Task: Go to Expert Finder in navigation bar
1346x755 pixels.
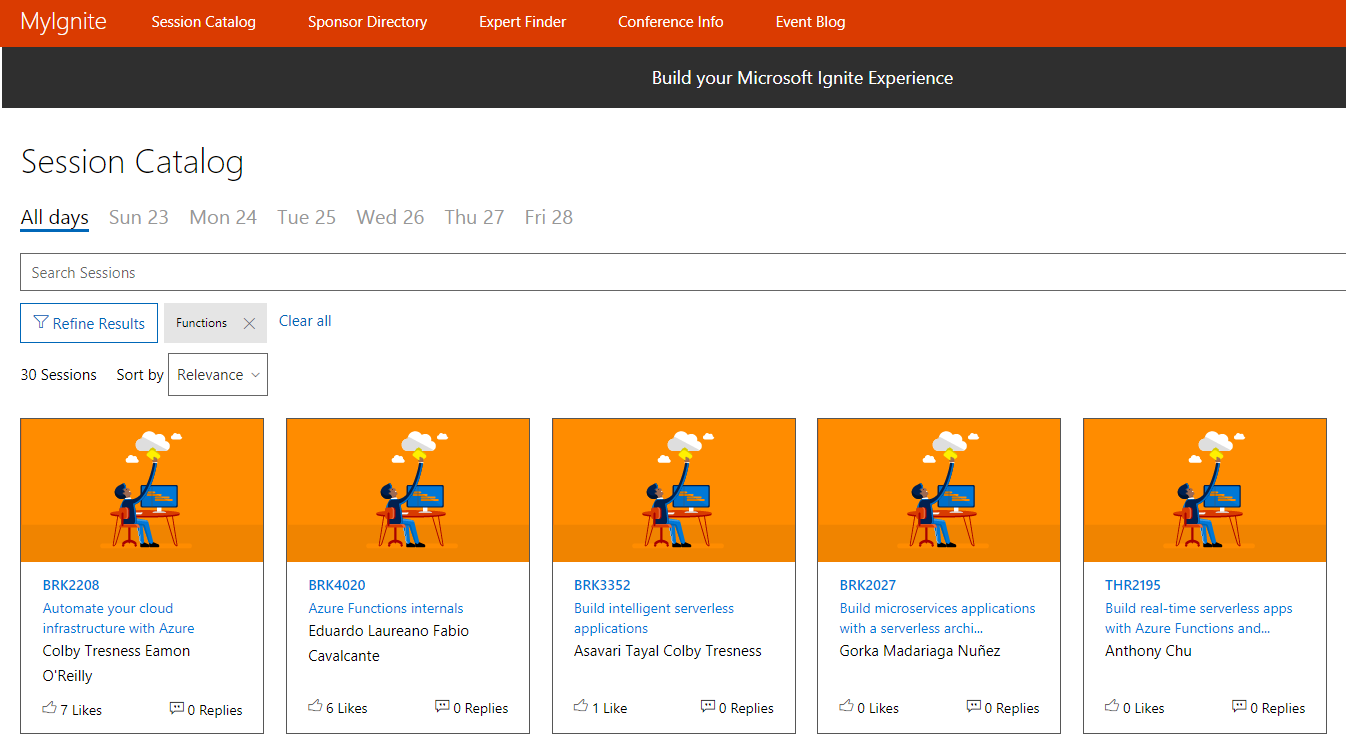Action: click(x=522, y=22)
